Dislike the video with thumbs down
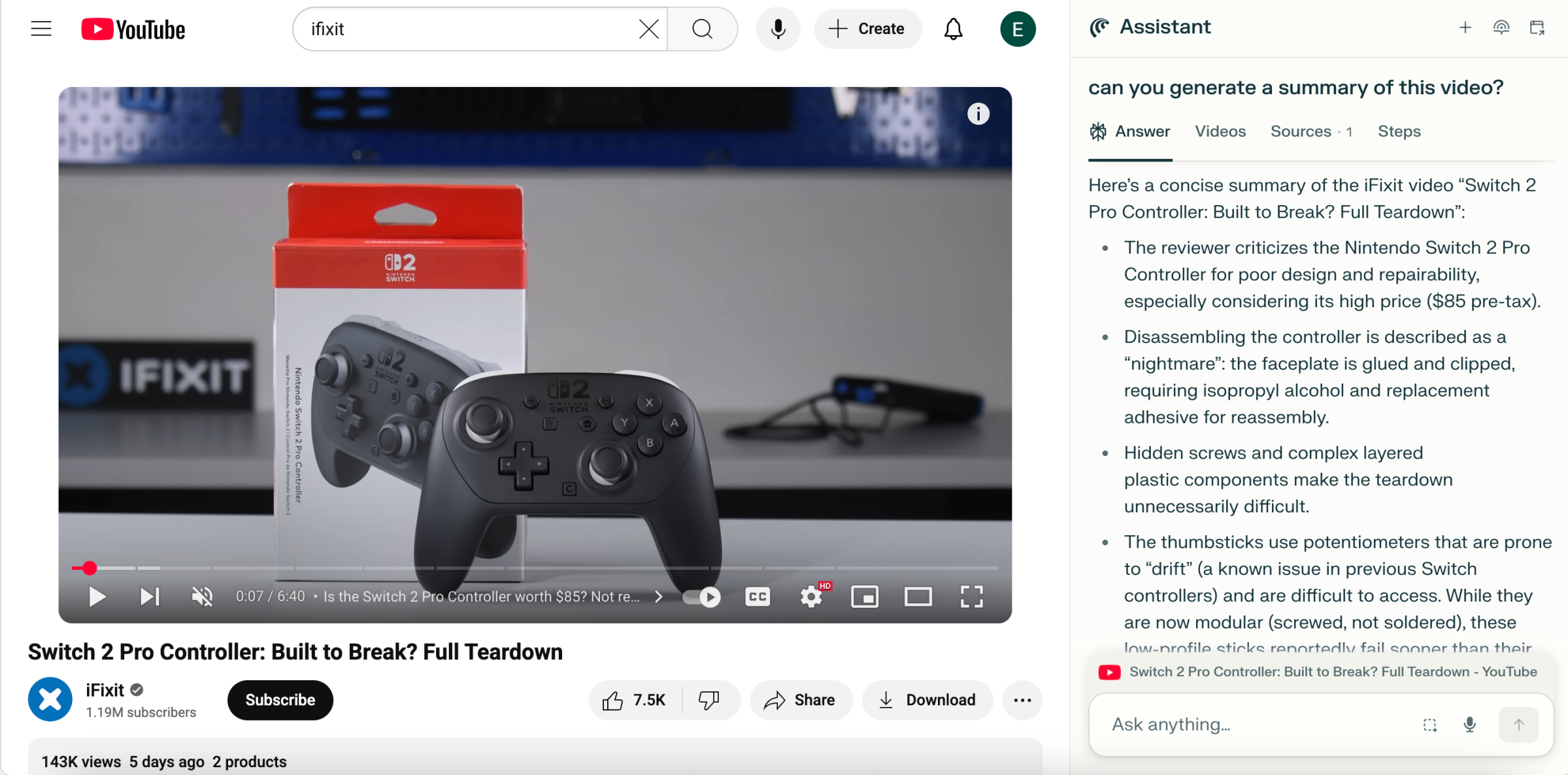This screenshot has height=775, width=1568. tap(709, 700)
